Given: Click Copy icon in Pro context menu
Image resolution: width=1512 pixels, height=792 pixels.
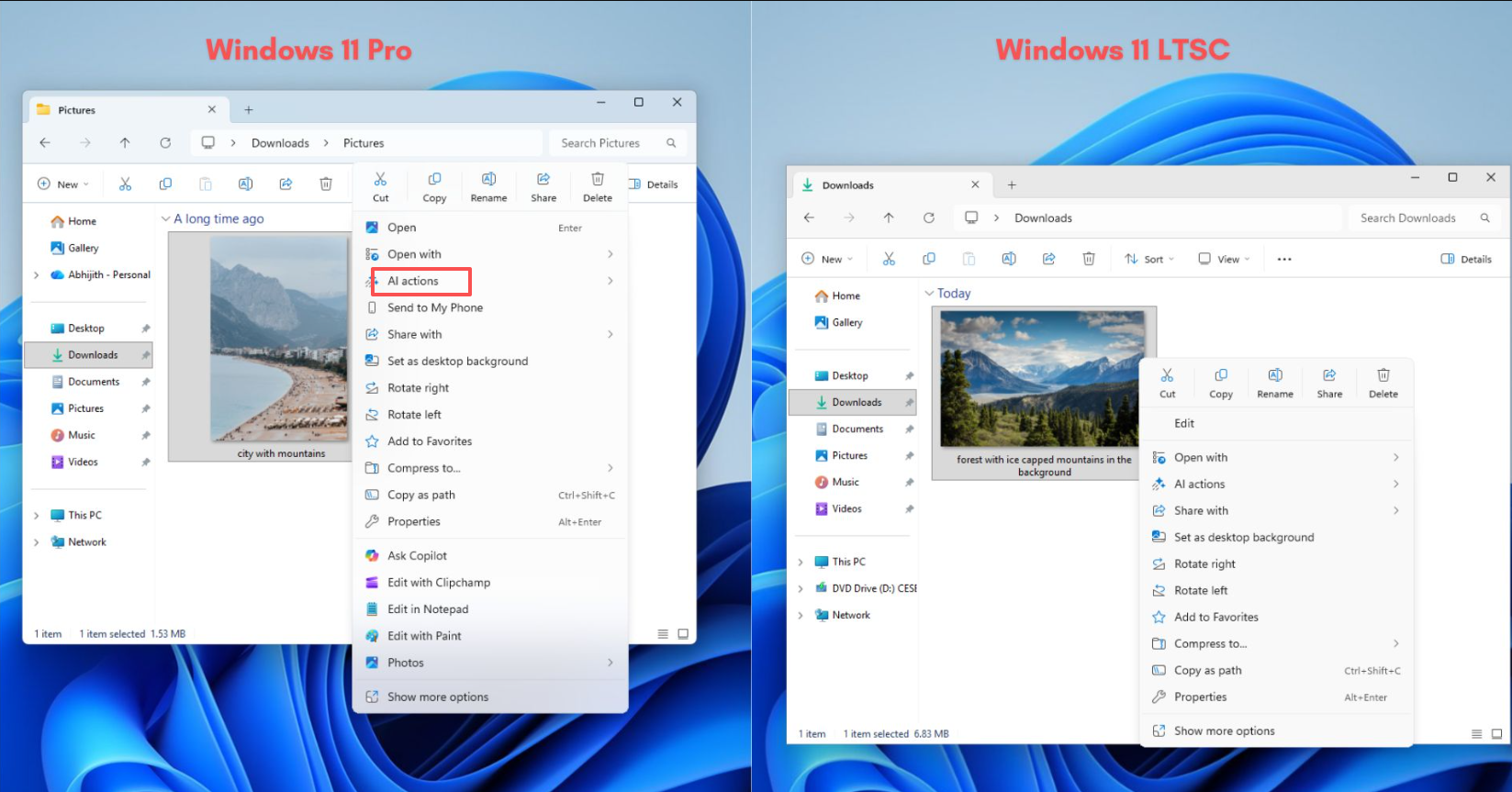Looking at the screenshot, I should [434, 179].
